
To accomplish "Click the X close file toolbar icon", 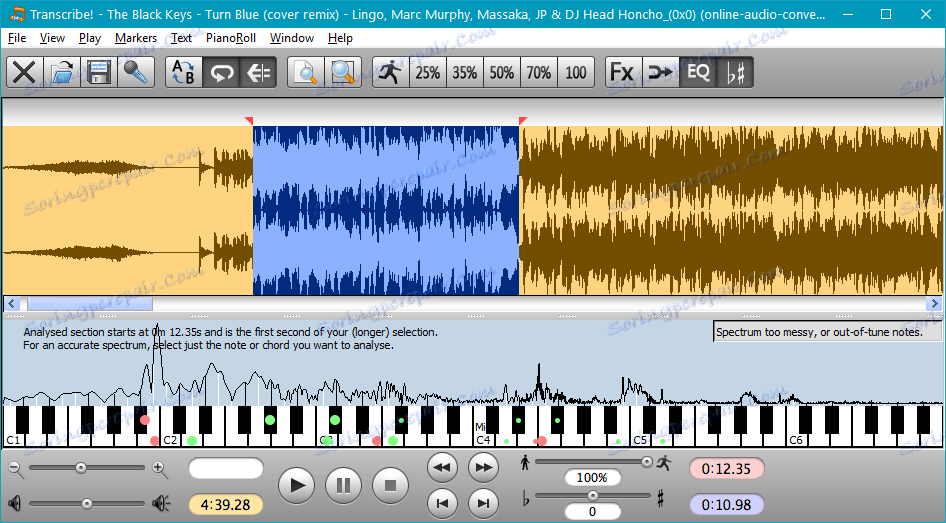I will 25,72.
